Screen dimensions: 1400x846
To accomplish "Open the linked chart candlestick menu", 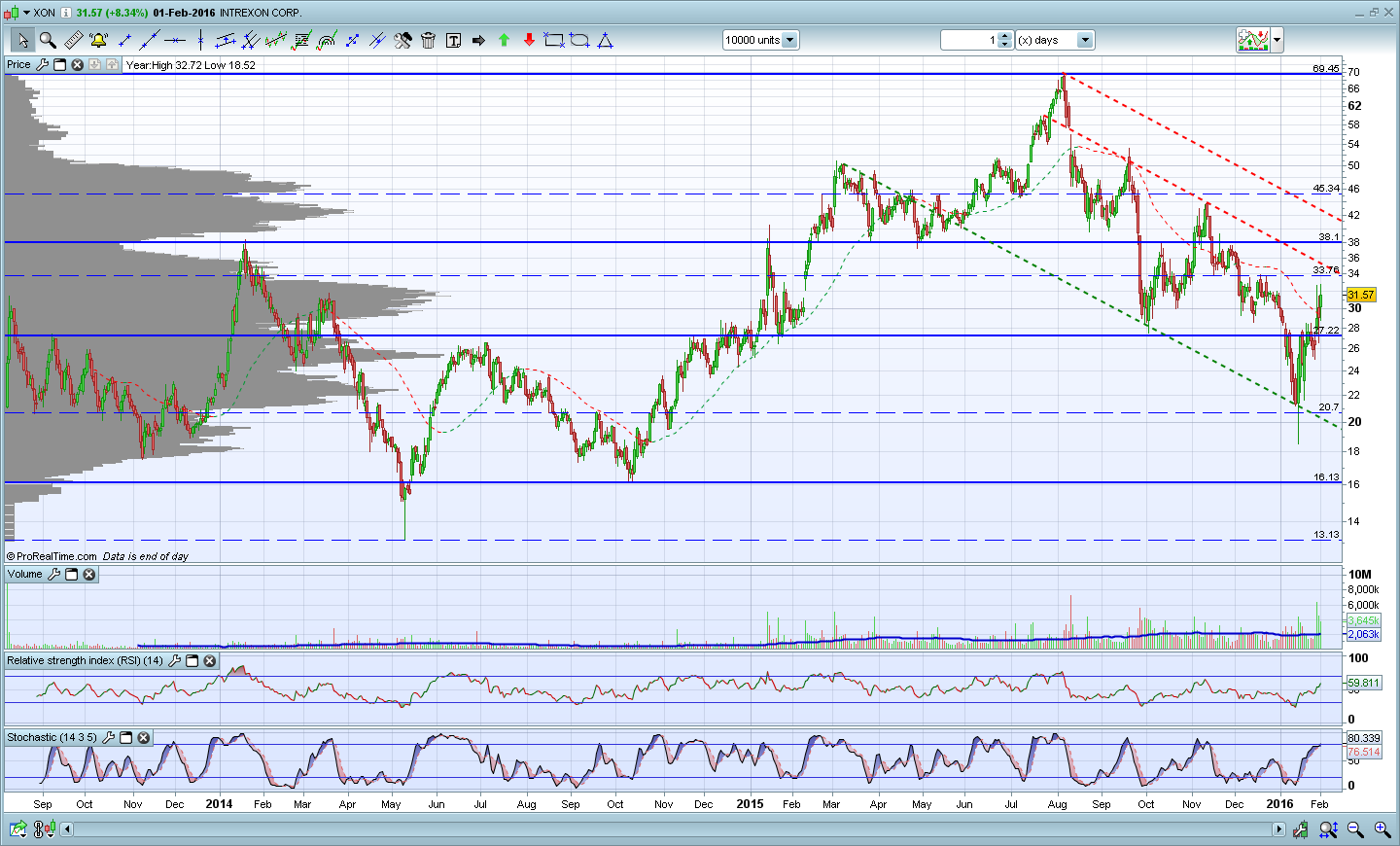I will pos(45,829).
